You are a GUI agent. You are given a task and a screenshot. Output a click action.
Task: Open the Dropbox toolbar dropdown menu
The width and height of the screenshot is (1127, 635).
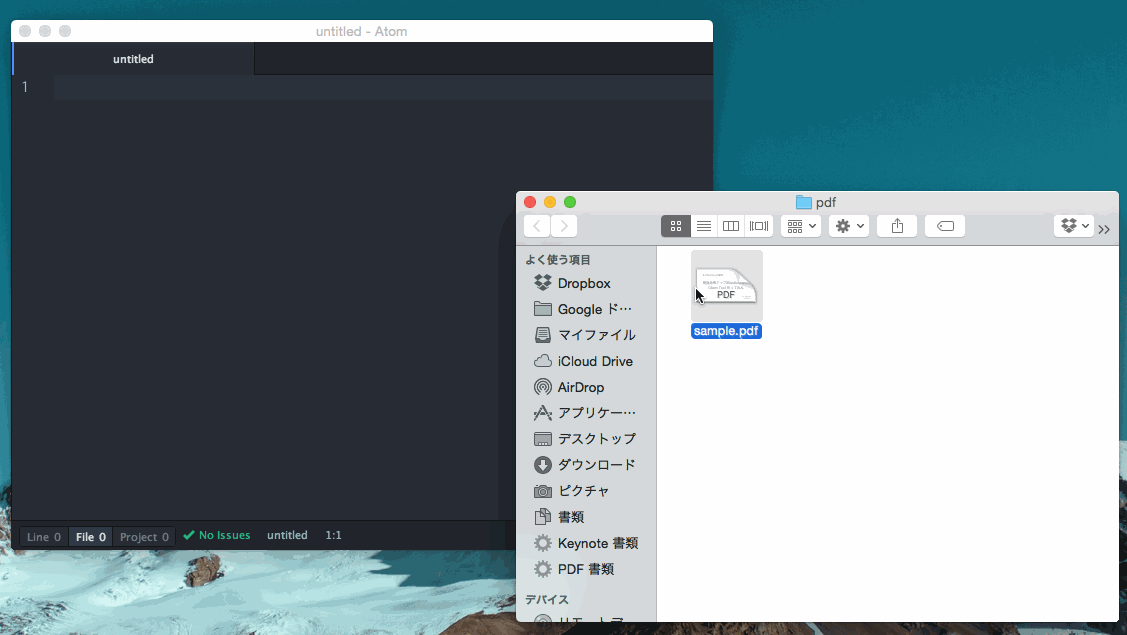click(x=1073, y=225)
